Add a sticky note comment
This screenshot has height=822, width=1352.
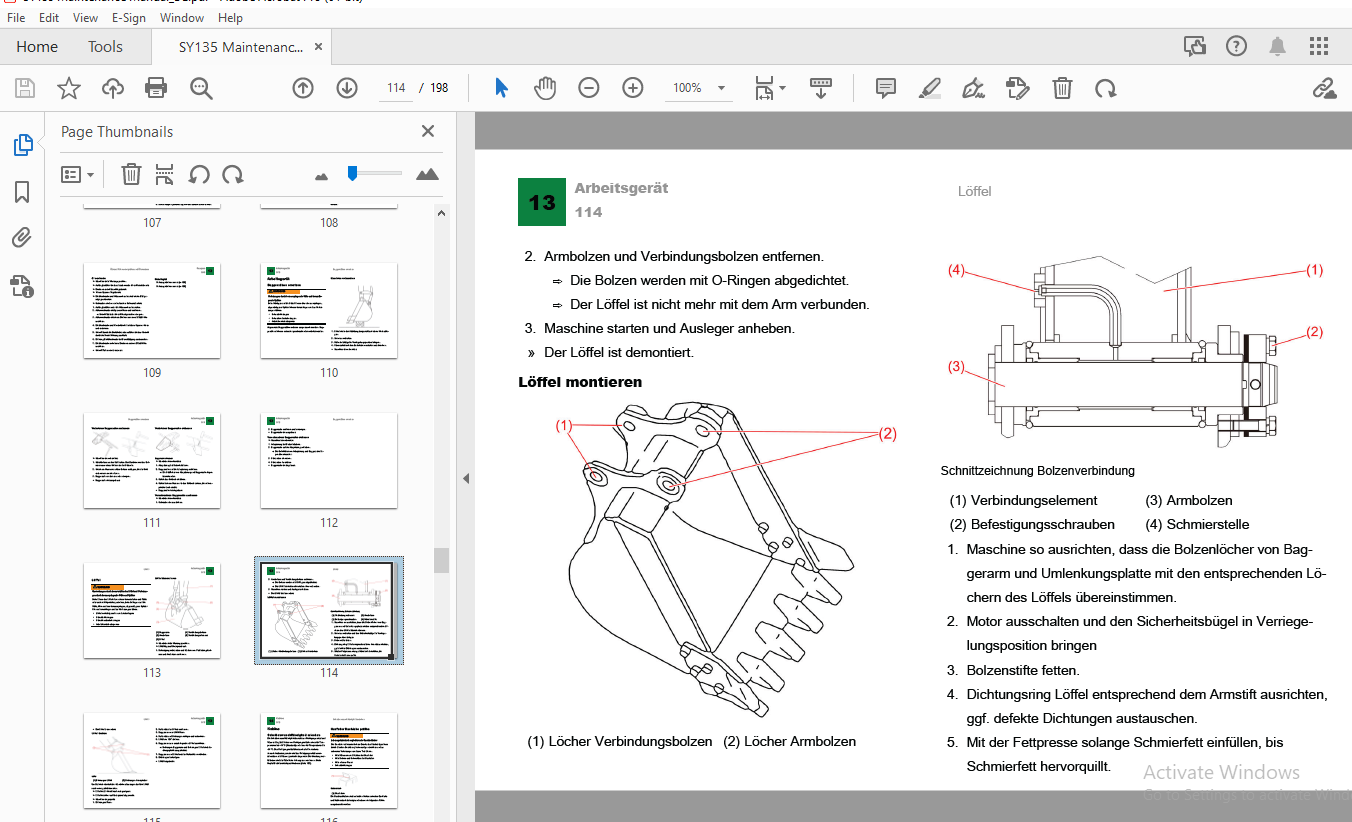(886, 88)
